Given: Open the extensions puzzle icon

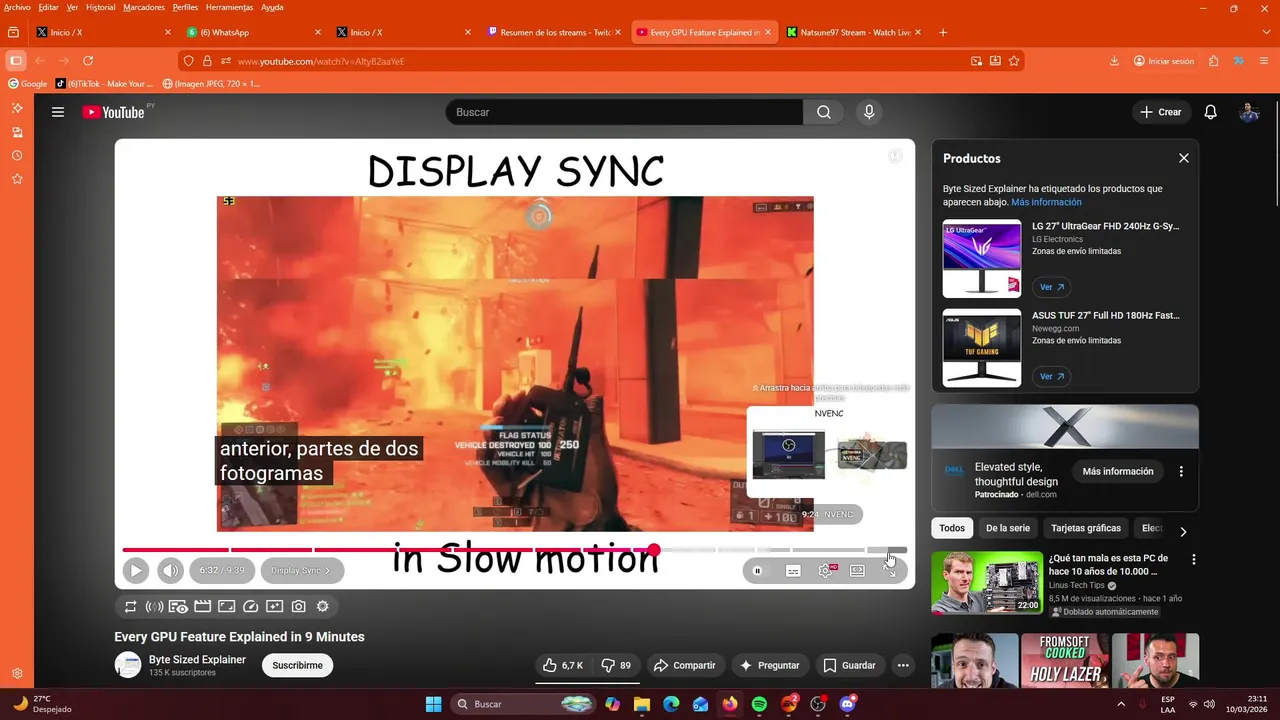Looking at the screenshot, I should click(x=1214, y=61).
